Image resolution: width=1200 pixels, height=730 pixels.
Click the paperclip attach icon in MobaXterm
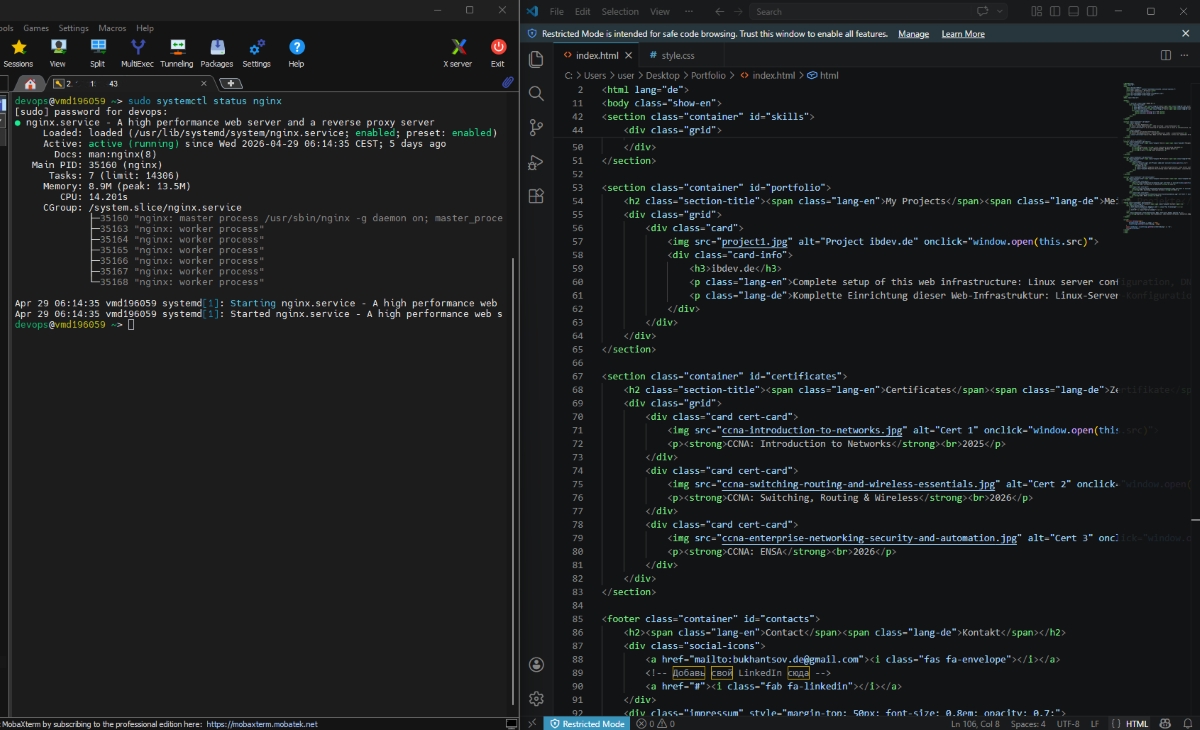point(507,83)
